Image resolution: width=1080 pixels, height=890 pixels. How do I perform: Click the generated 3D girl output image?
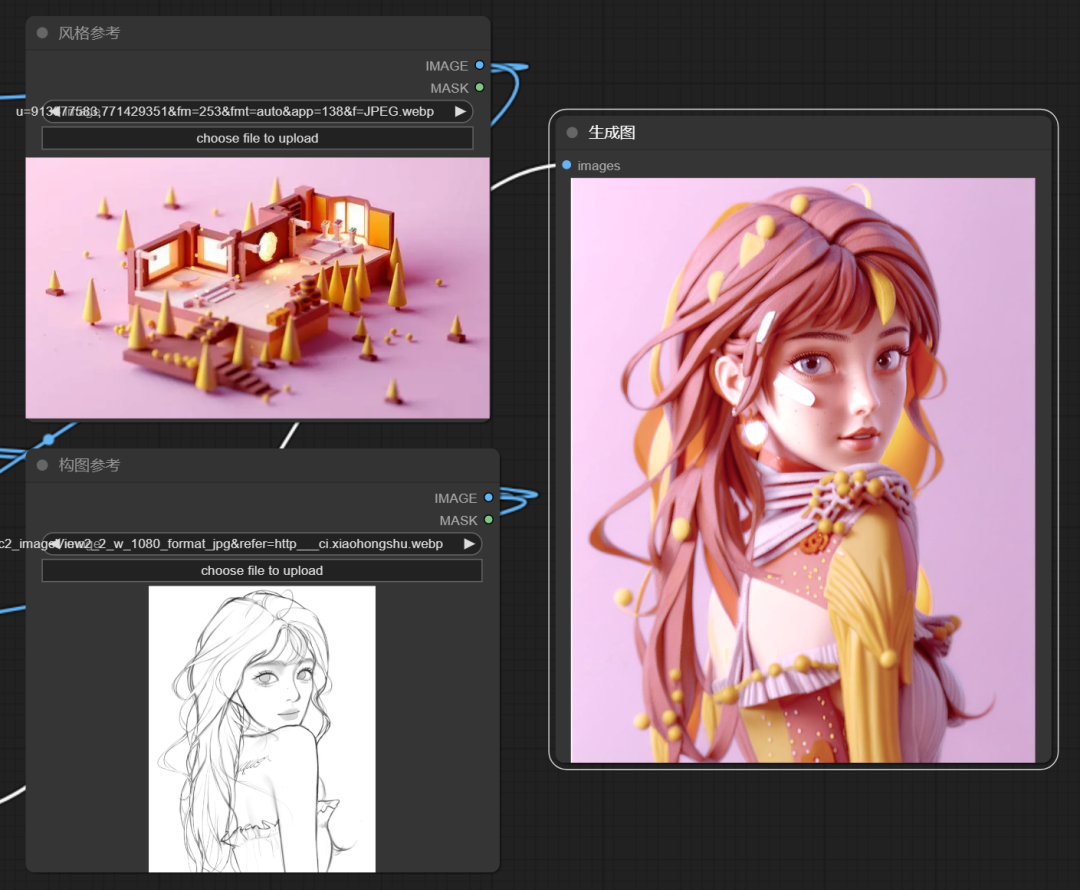(802, 470)
